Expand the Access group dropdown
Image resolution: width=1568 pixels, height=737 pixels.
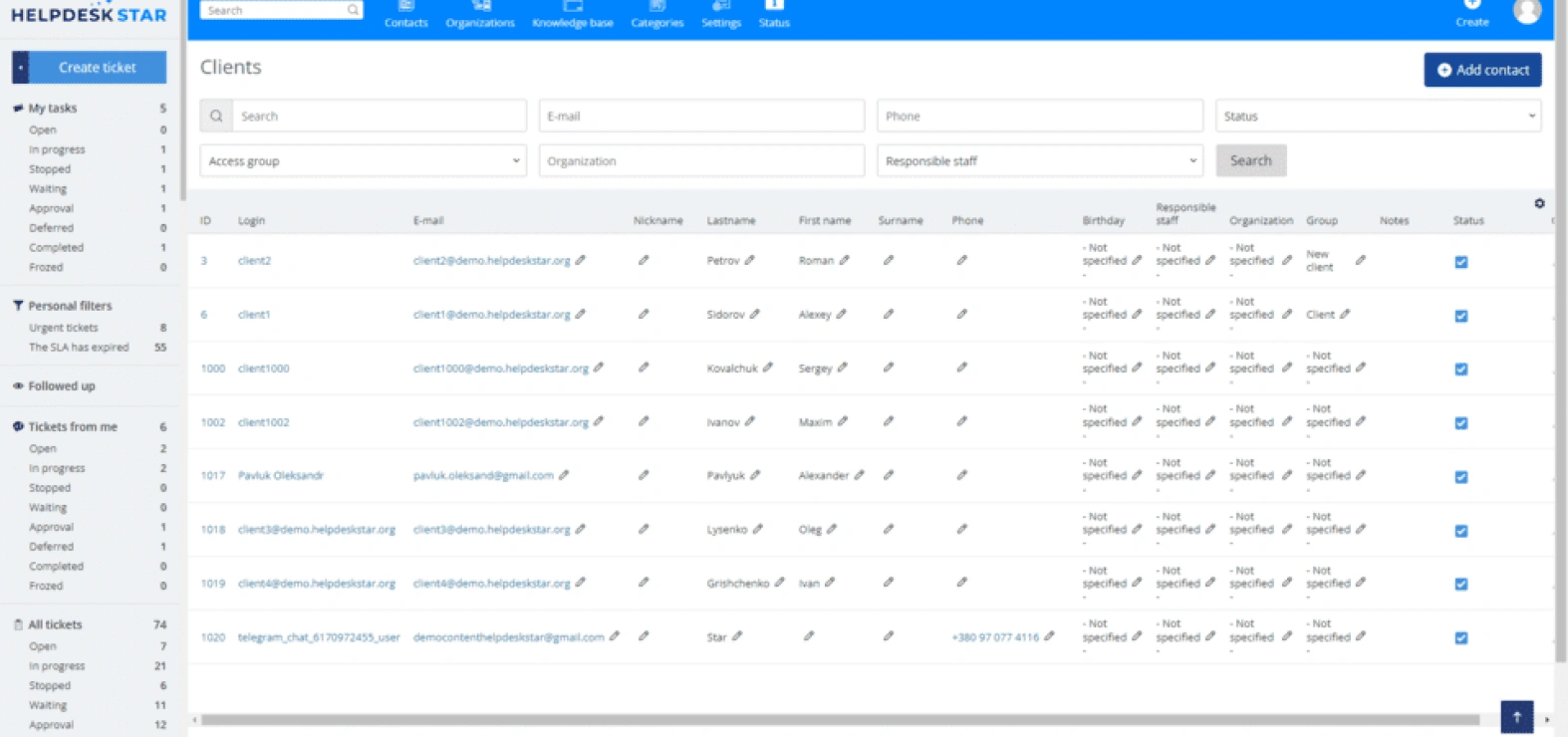363,160
